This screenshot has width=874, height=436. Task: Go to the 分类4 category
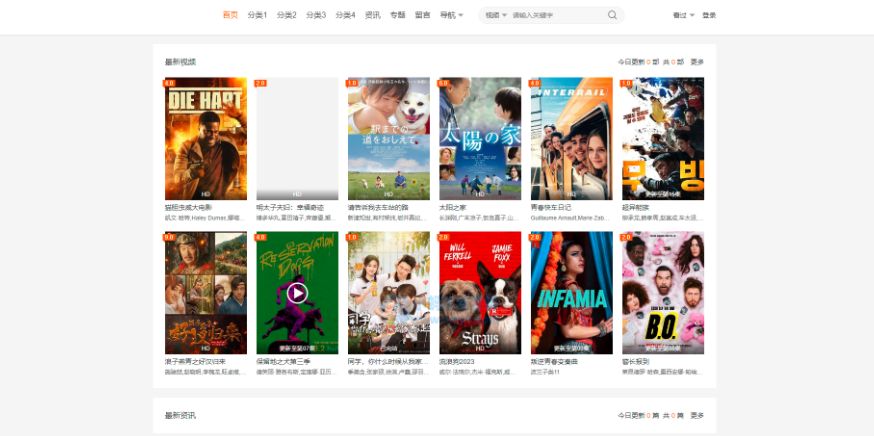[x=345, y=15]
